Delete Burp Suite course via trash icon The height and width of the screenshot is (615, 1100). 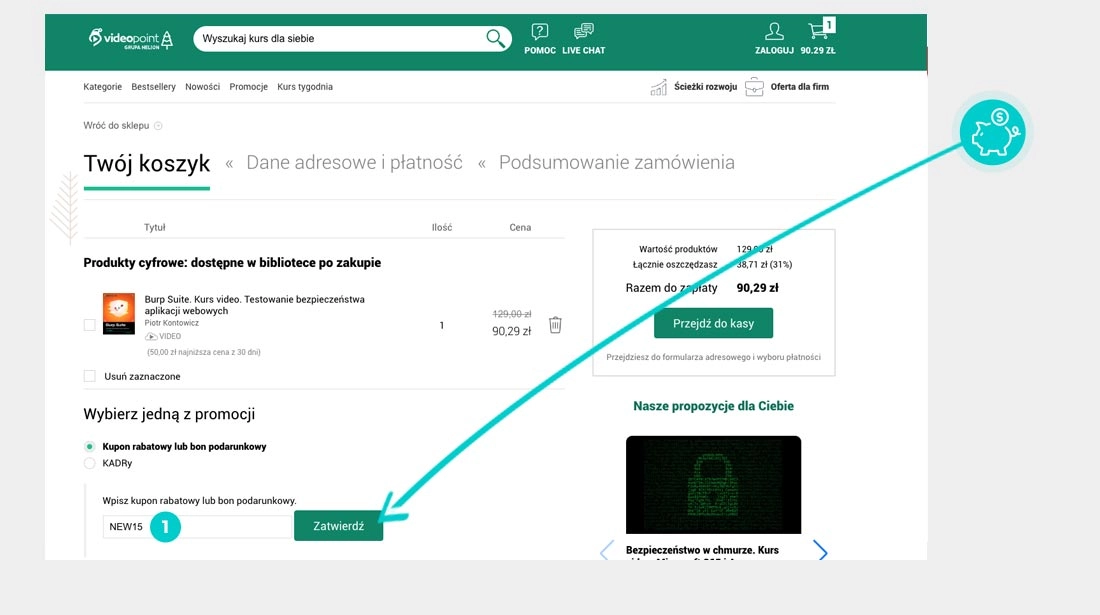[556, 325]
